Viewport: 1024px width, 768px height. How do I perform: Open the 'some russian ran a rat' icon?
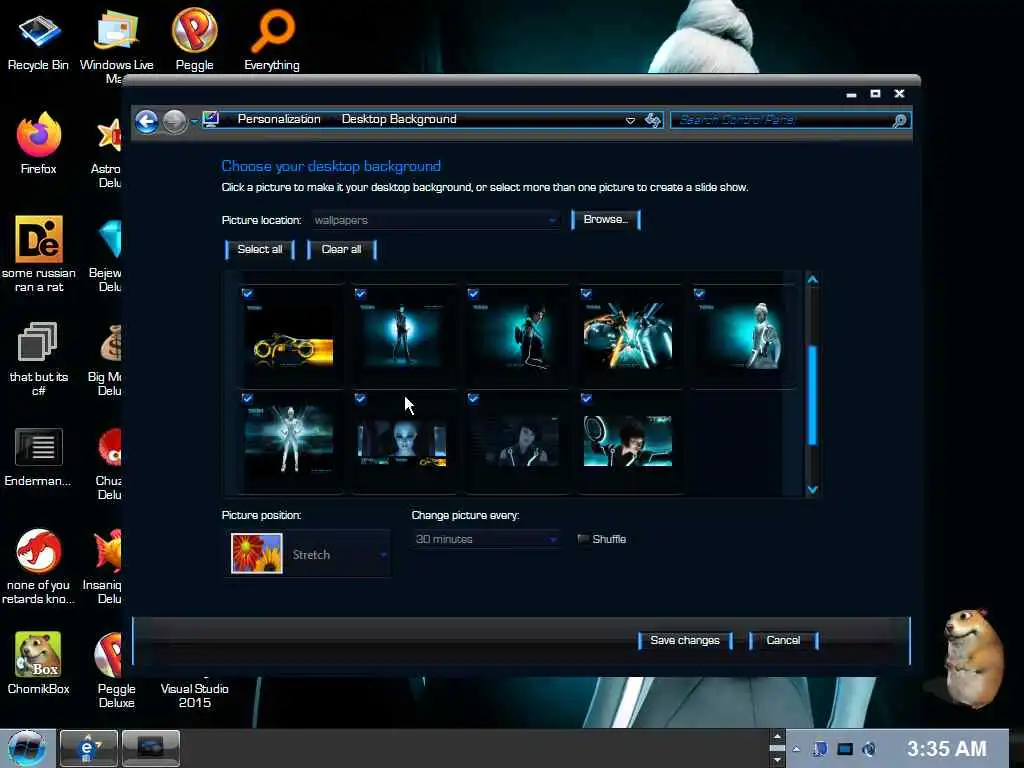click(x=39, y=255)
